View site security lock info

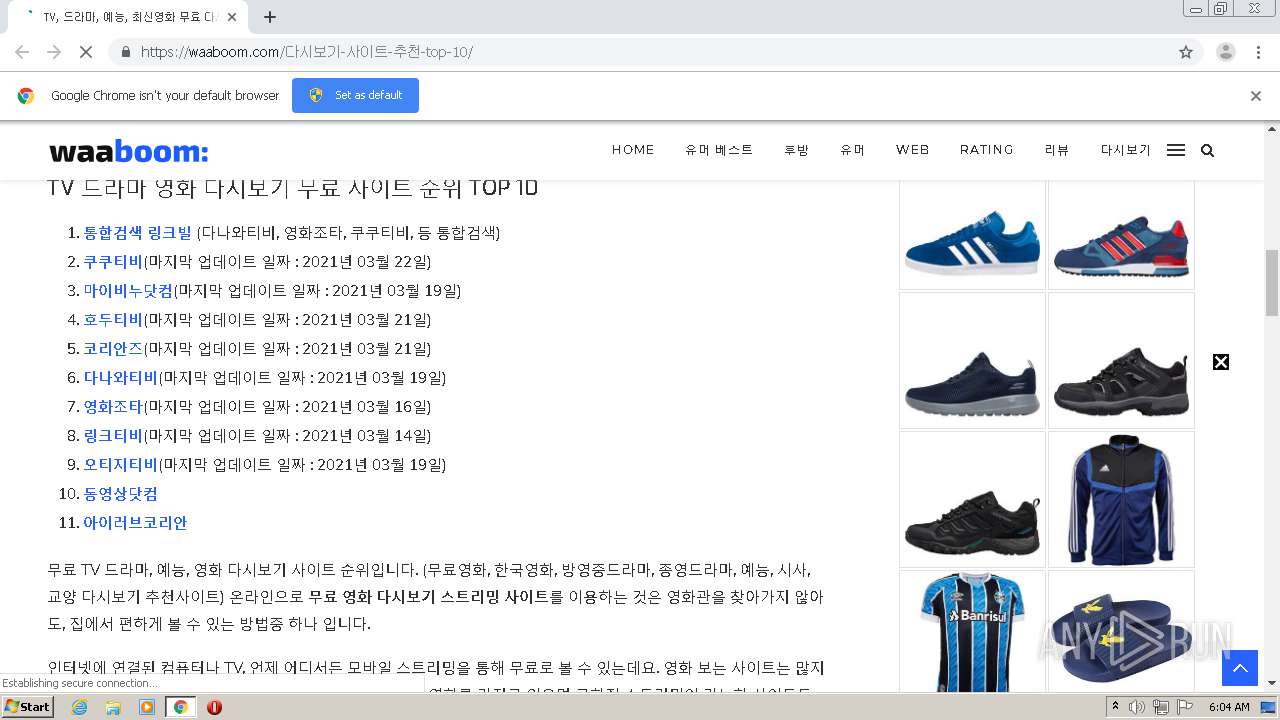(125, 52)
